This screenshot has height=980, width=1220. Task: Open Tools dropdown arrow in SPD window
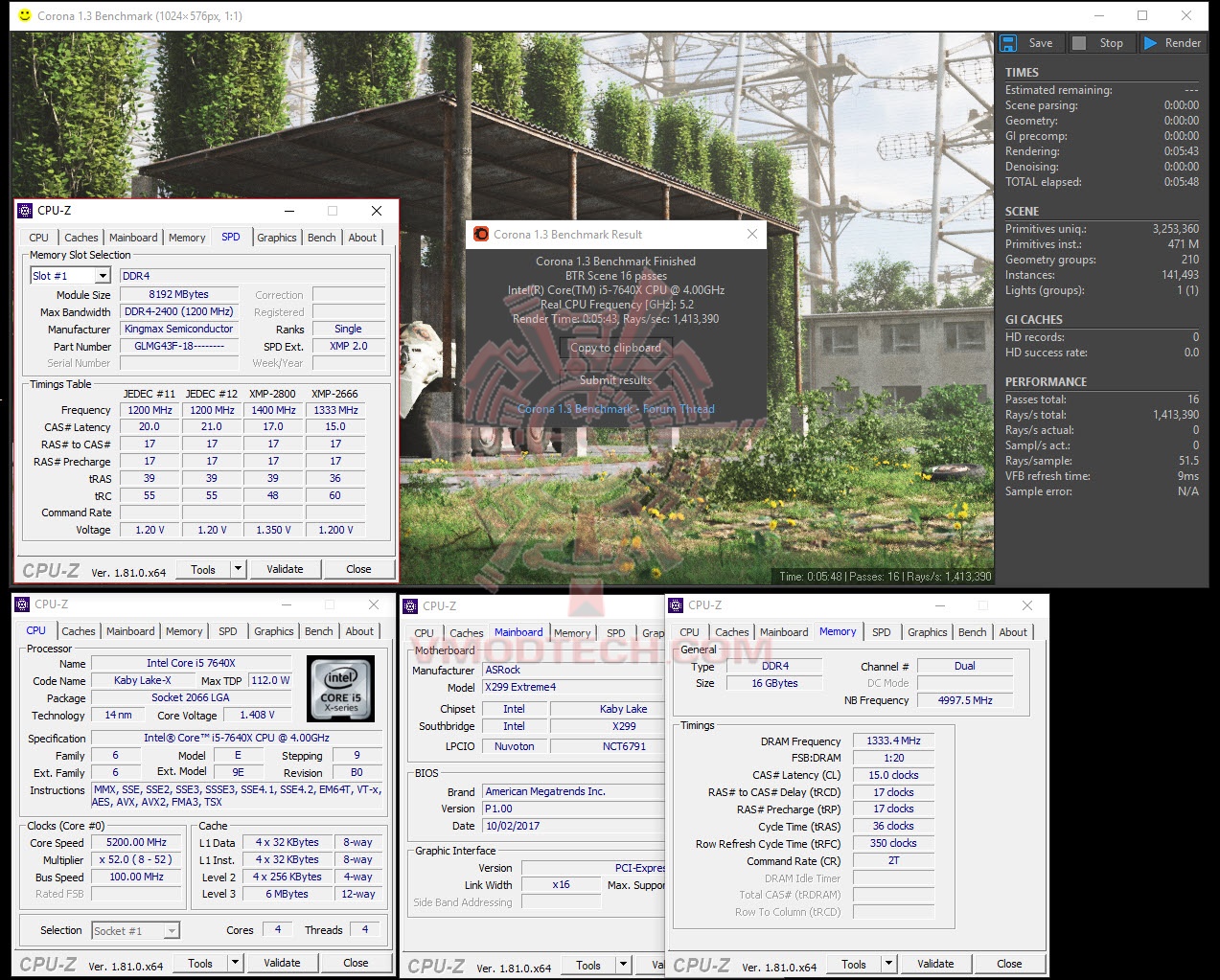click(x=238, y=569)
